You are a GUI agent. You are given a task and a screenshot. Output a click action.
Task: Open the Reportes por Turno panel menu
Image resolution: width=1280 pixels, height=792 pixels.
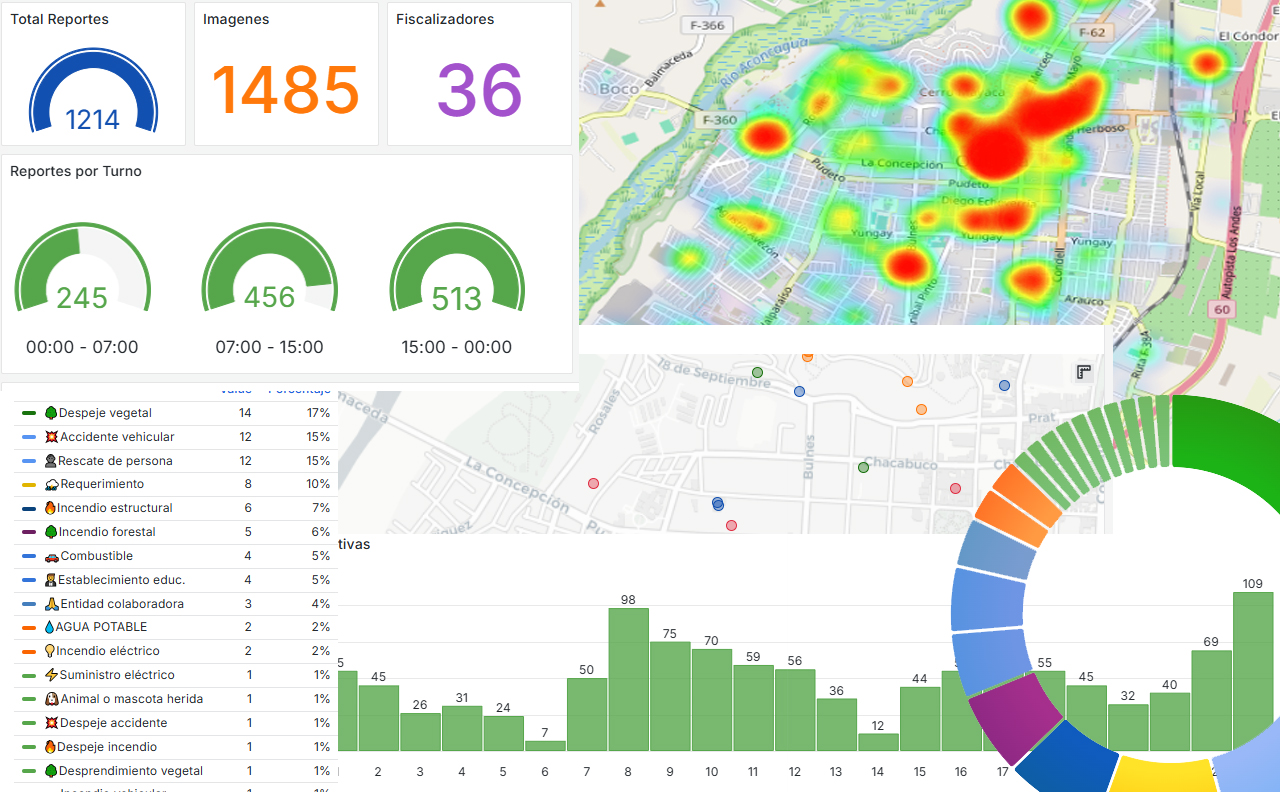tap(76, 171)
